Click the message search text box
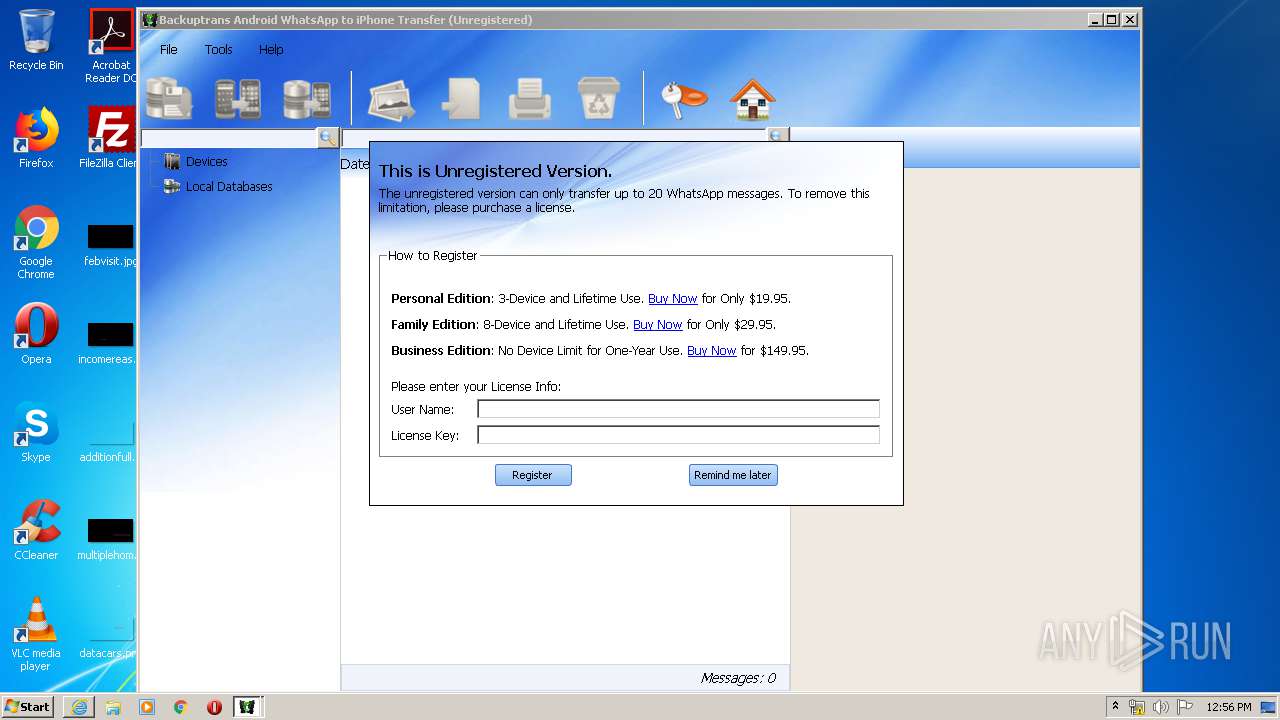The width and height of the screenshot is (1280, 720). click(x=555, y=135)
